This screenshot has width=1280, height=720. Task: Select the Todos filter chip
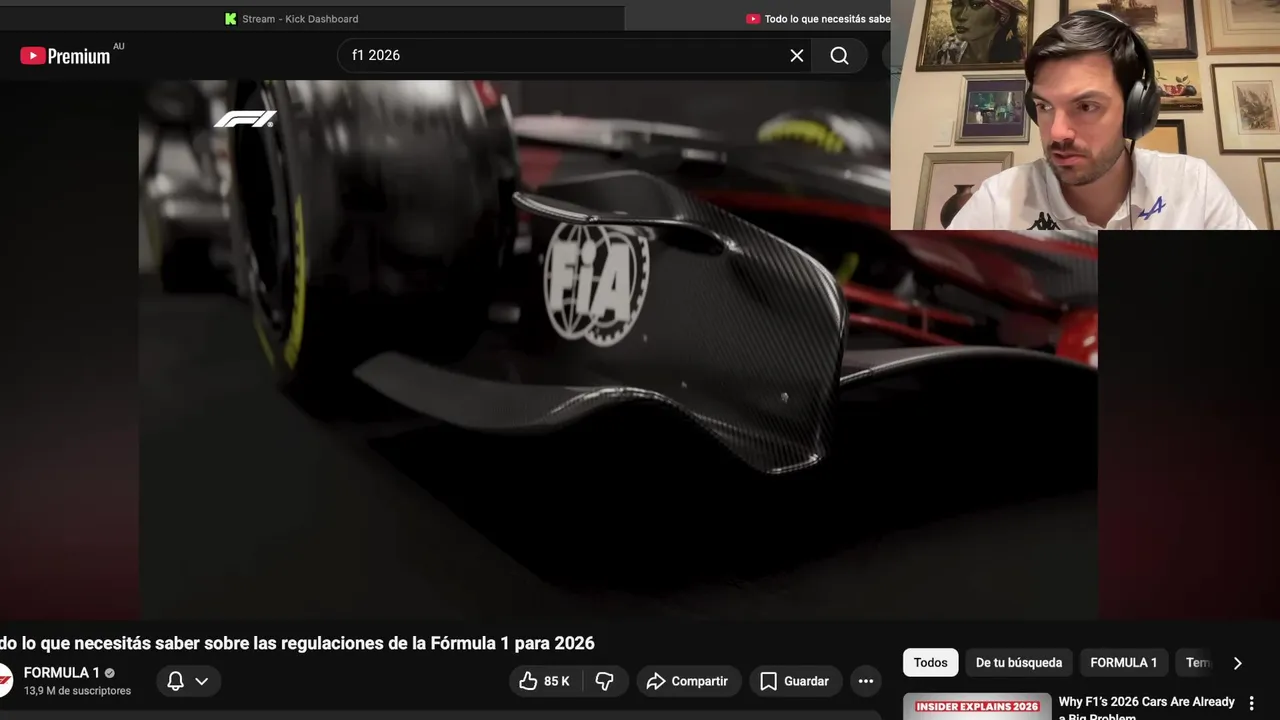tap(931, 663)
